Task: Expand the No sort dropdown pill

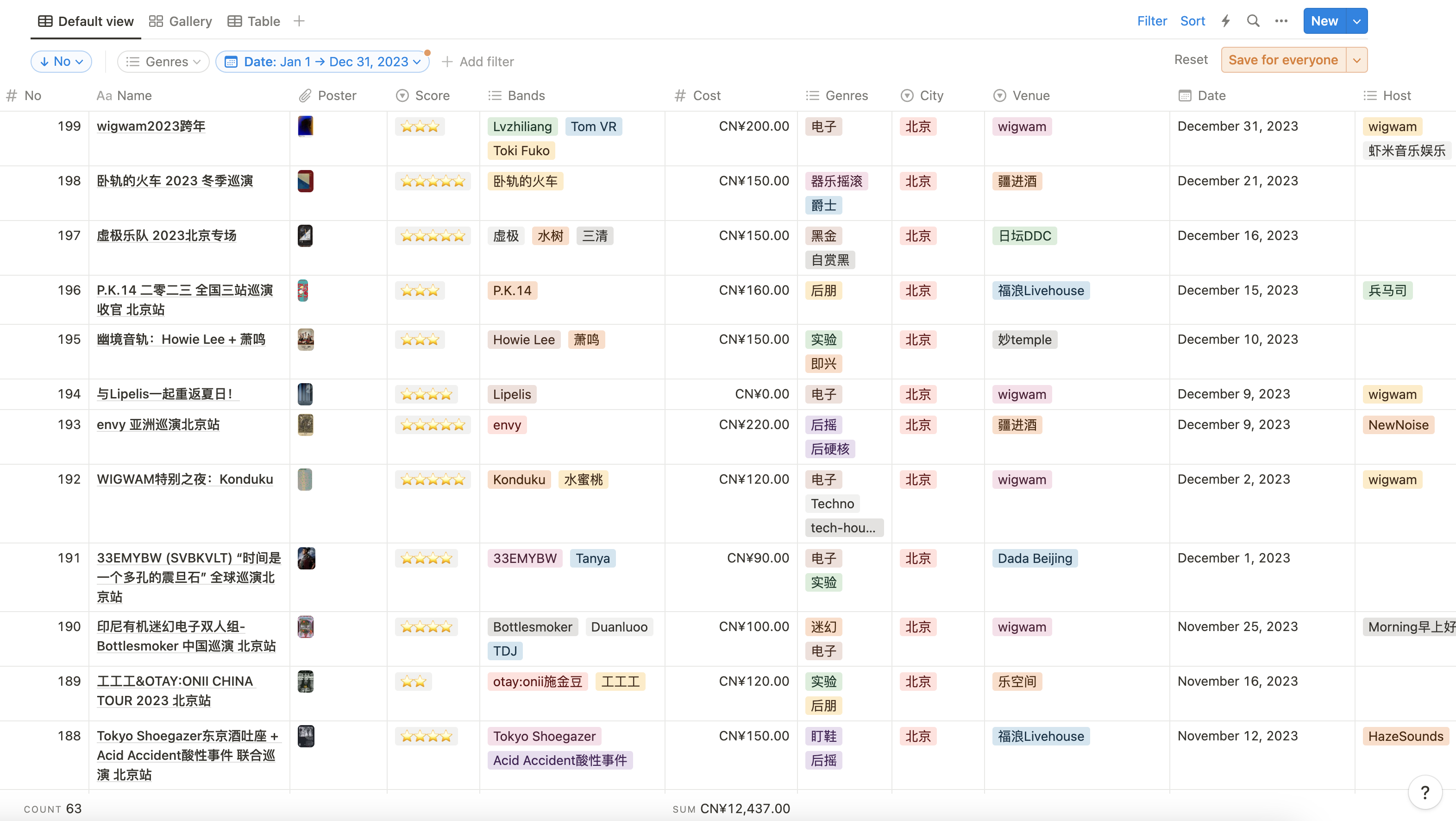Action: 62,62
